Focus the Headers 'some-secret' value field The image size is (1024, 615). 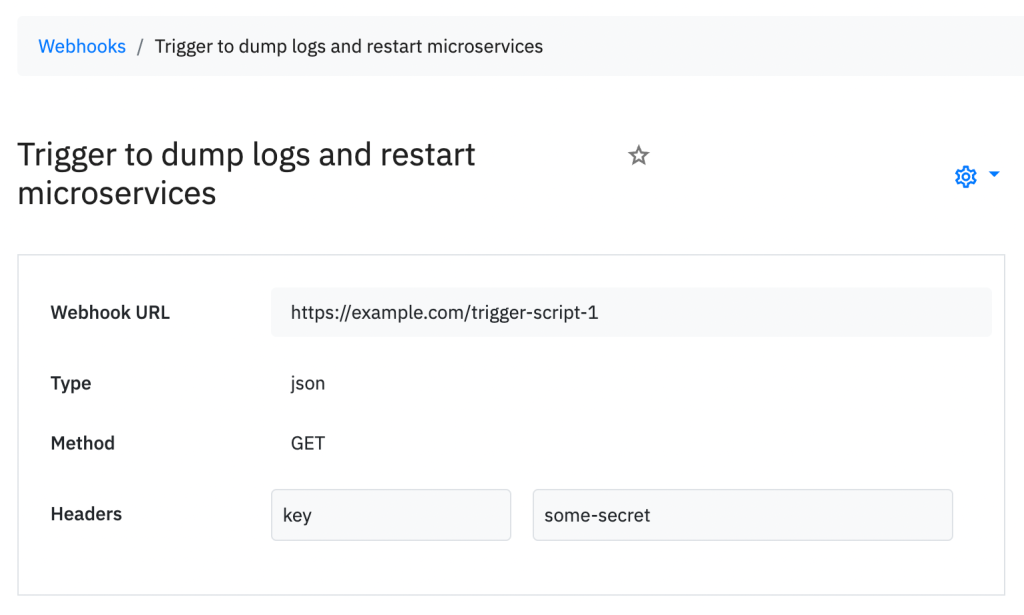coord(742,515)
